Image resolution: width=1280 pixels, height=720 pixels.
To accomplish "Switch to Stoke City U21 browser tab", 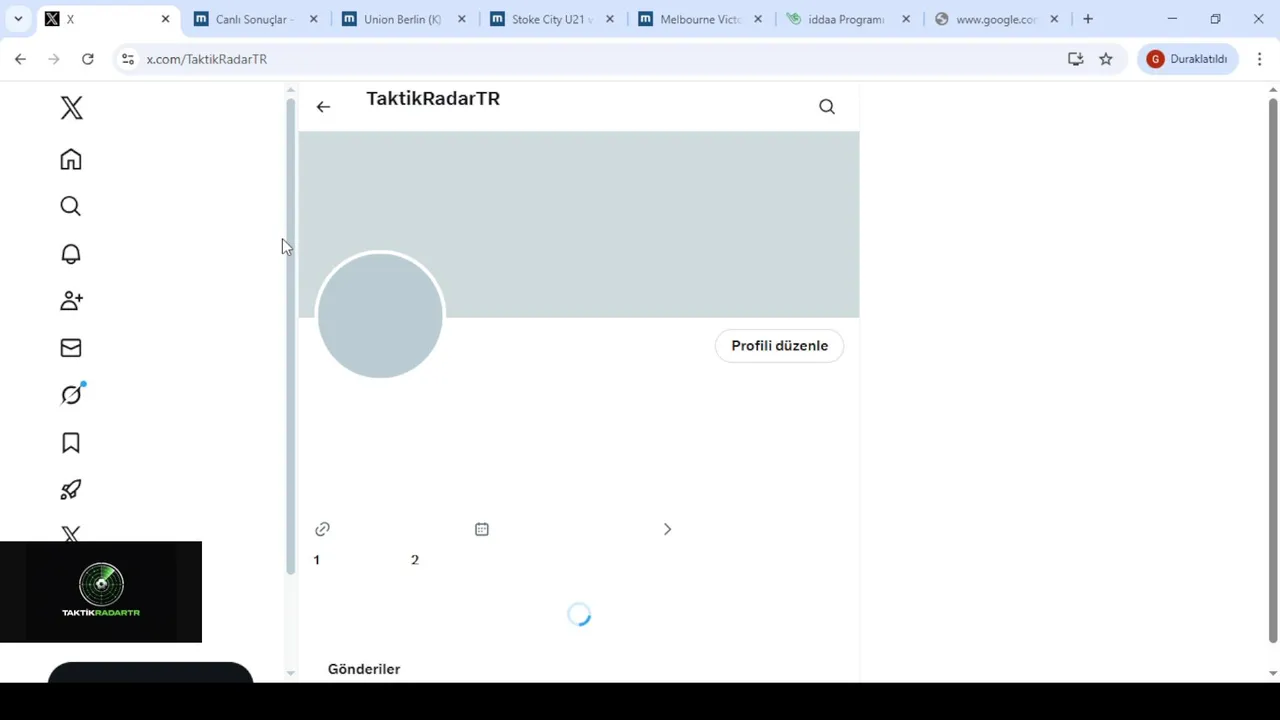I will click(552, 19).
